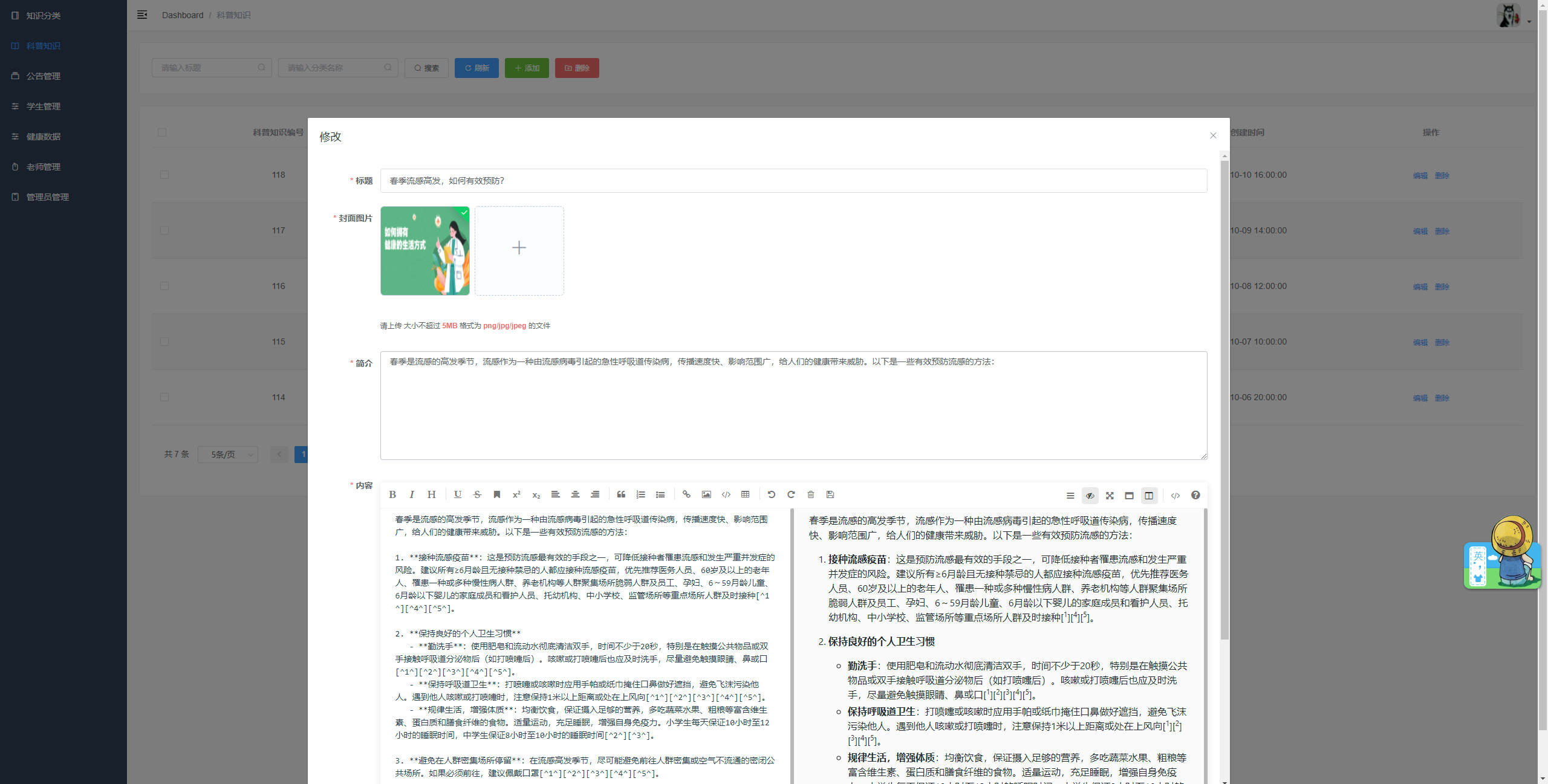View the HTML source in the editor
The image size is (1548, 784).
[x=1175, y=496]
